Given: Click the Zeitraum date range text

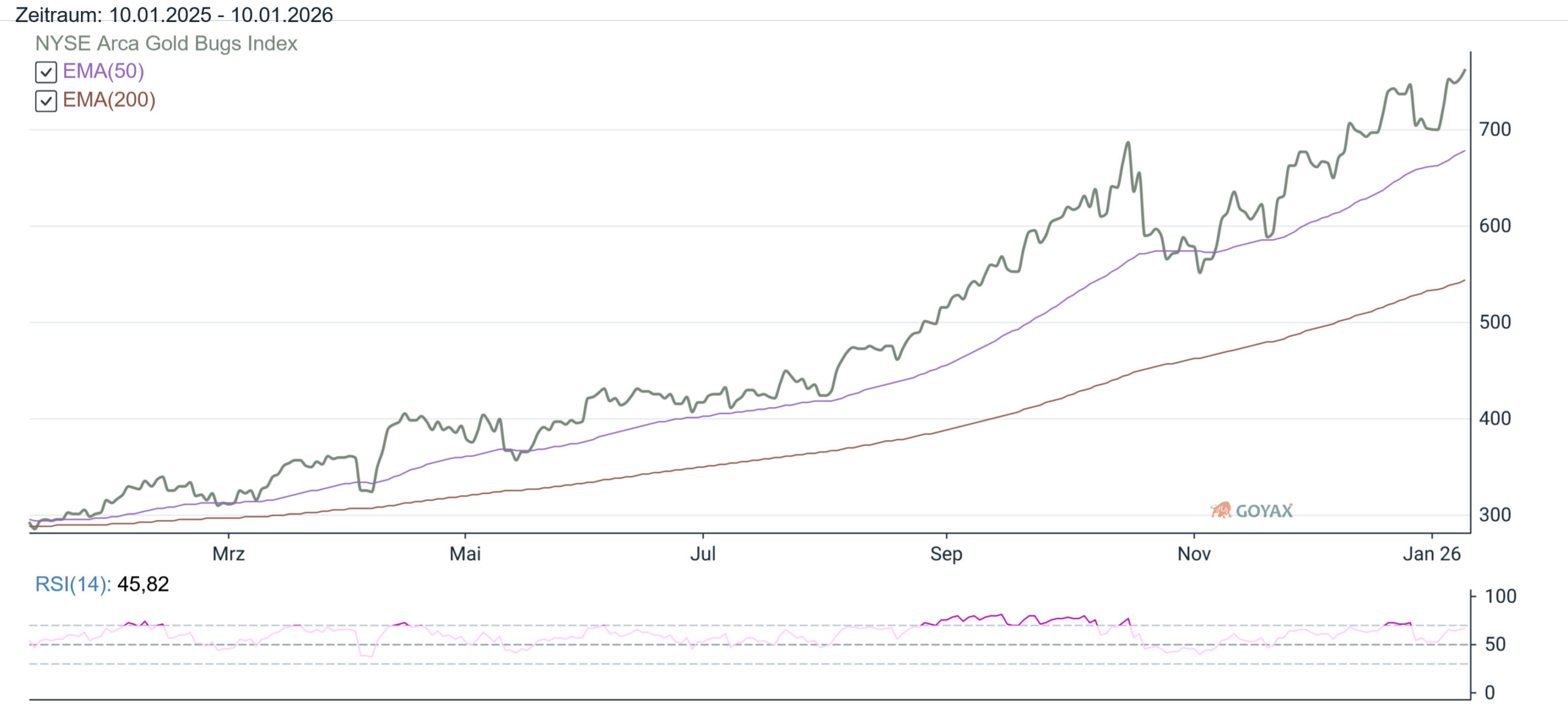Looking at the screenshot, I should point(174,14).
